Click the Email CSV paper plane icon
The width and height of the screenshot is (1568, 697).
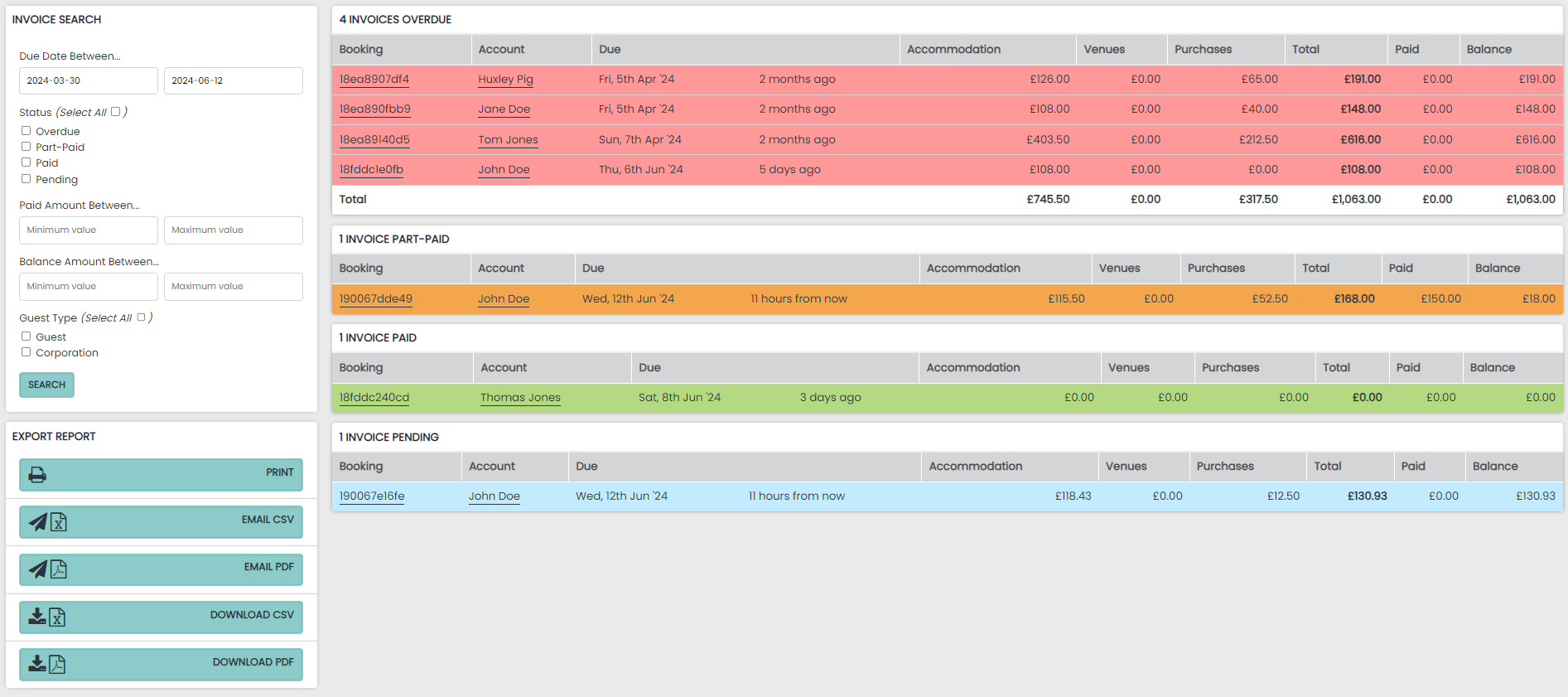pos(38,522)
